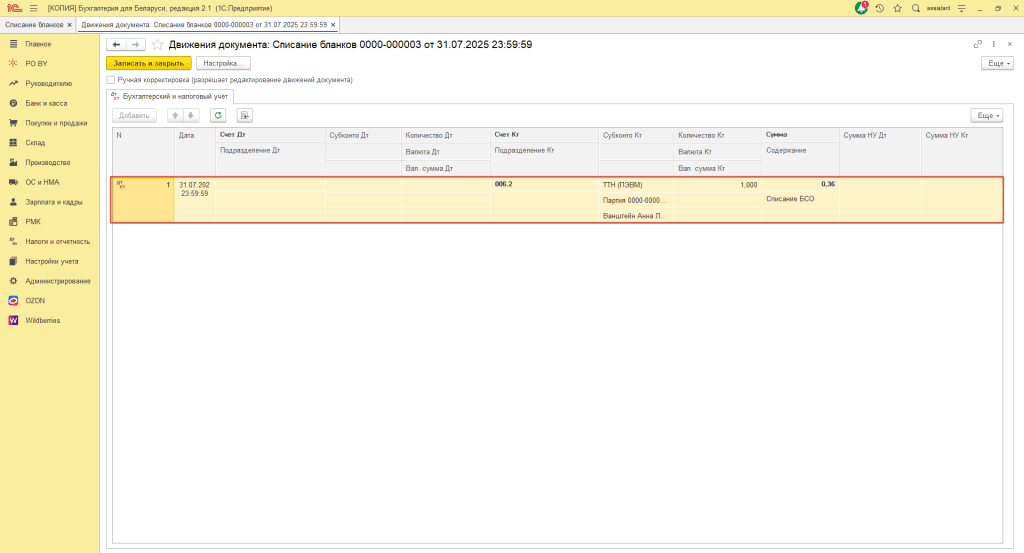Click the Wildberries sidebar icon

(13, 321)
